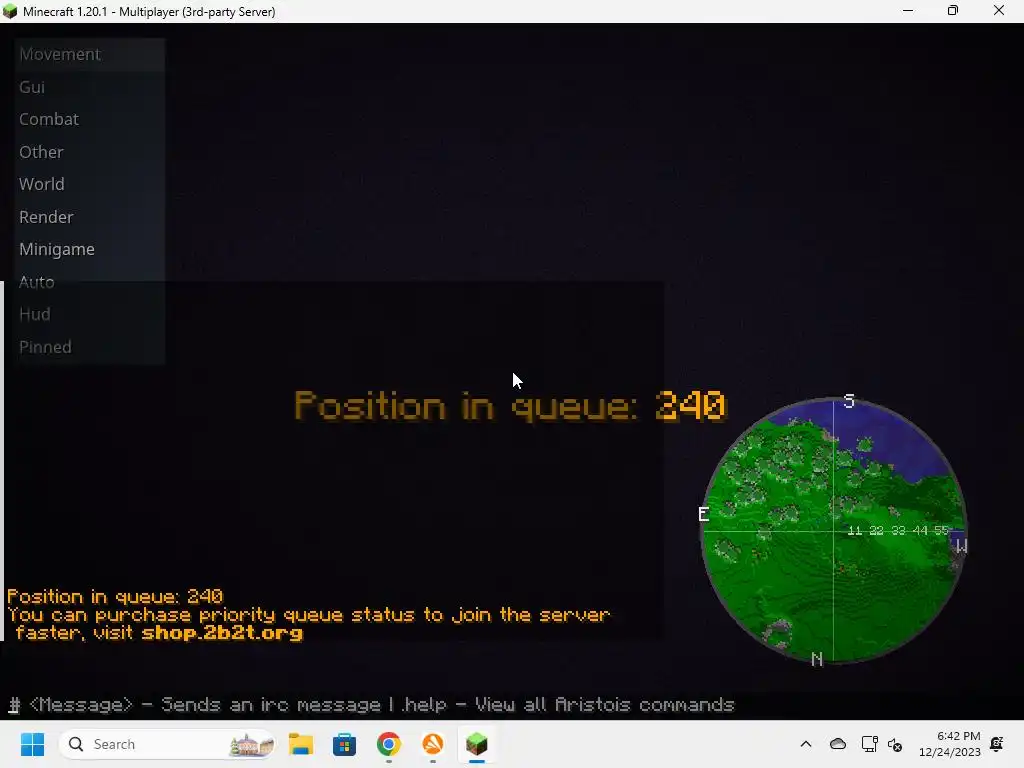Click the shop.2b2t.org link in chat

(222, 633)
